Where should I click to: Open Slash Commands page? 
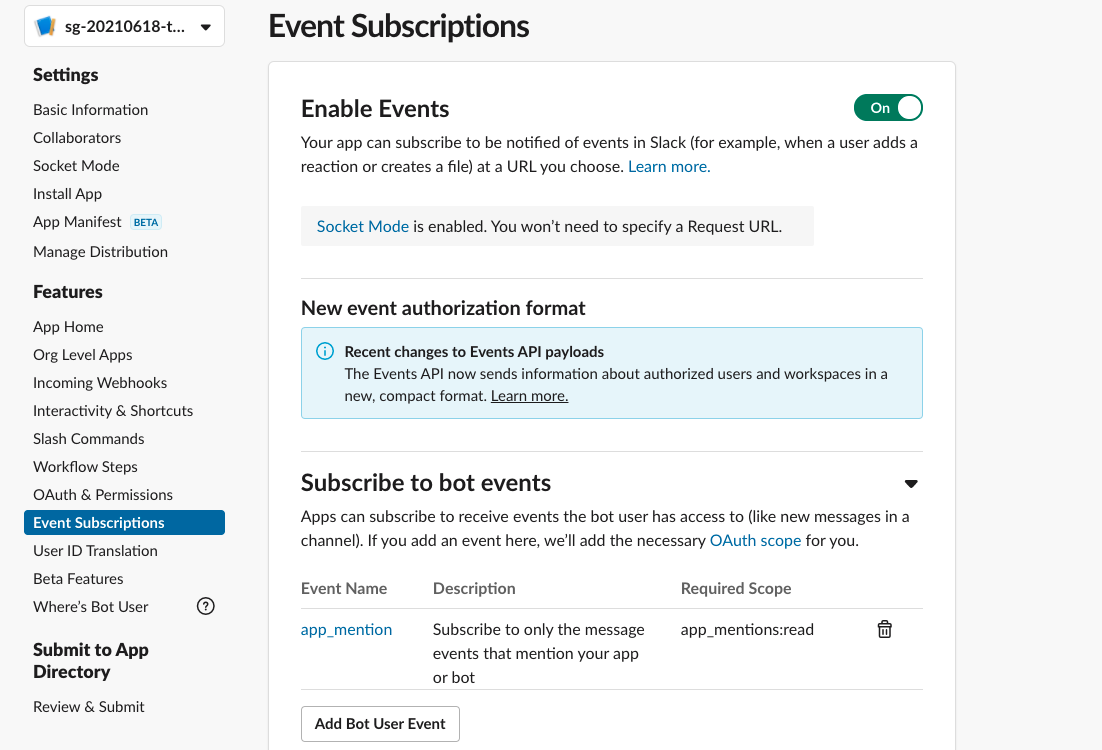click(89, 439)
